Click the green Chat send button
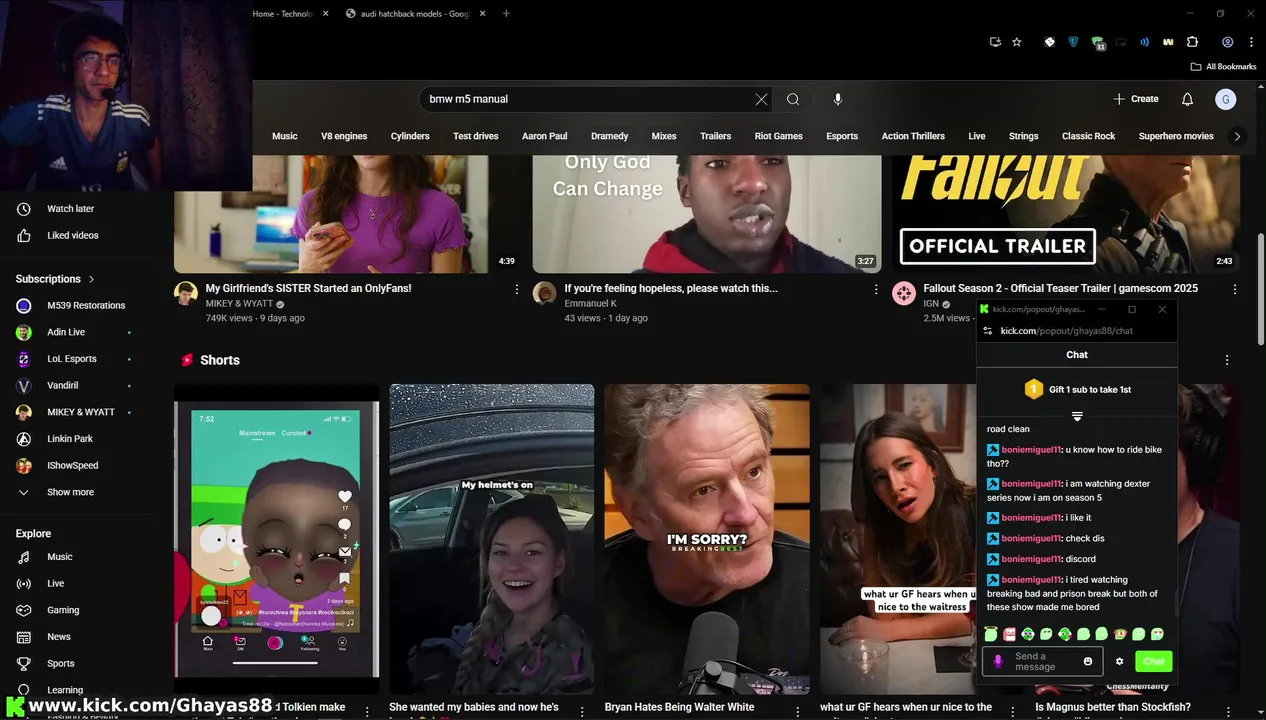This screenshot has height=720, width=1266. click(x=1154, y=661)
